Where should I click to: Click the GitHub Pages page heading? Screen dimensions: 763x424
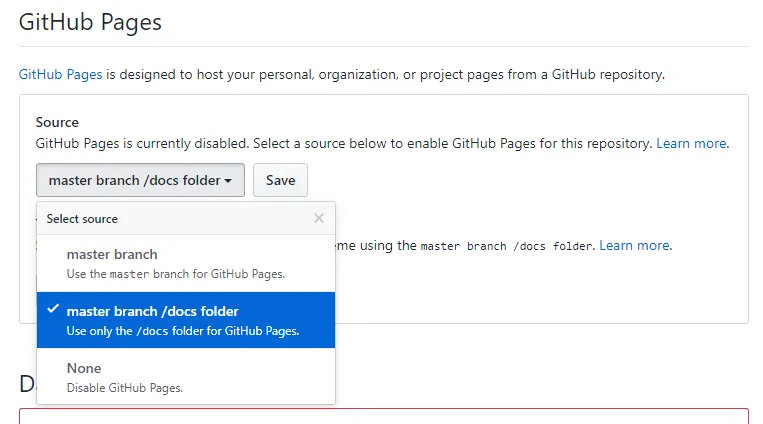coord(90,22)
